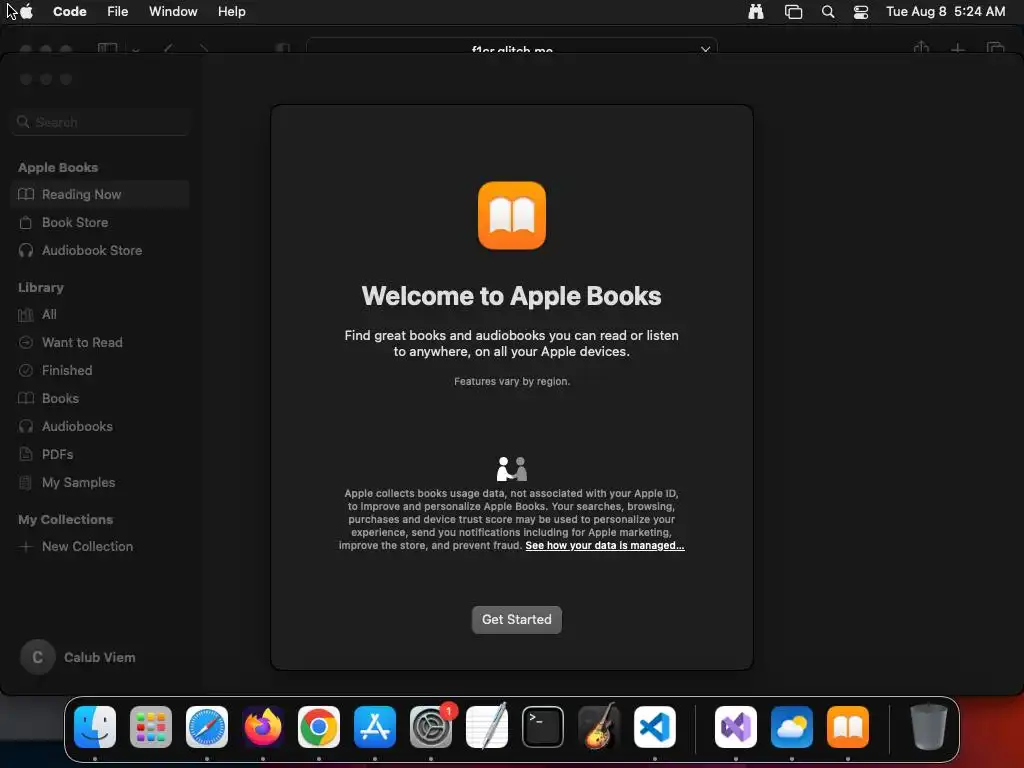1024x768 pixels.
Task: Open Safari from the Dock
Action: 207,727
